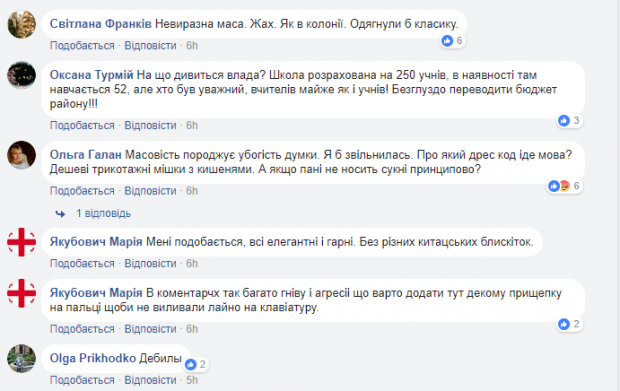
Task: Click Olga Prikhodko's avatar image
Action: coord(22,358)
